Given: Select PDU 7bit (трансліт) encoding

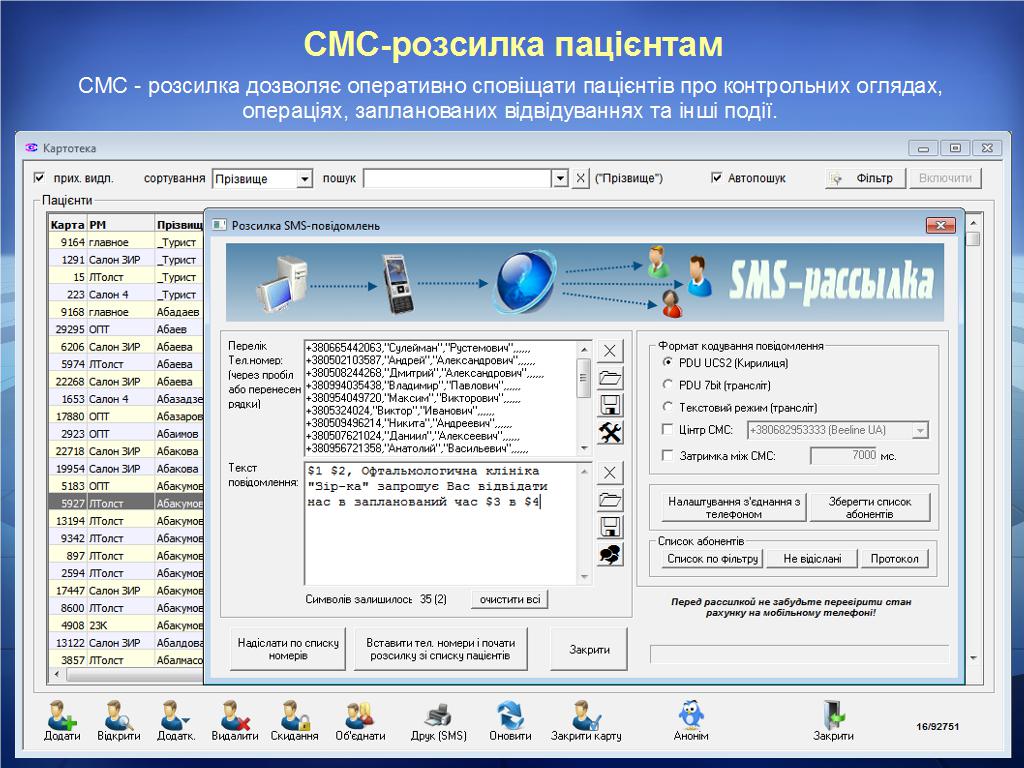Looking at the screenshot, I should tap(669, 385).
